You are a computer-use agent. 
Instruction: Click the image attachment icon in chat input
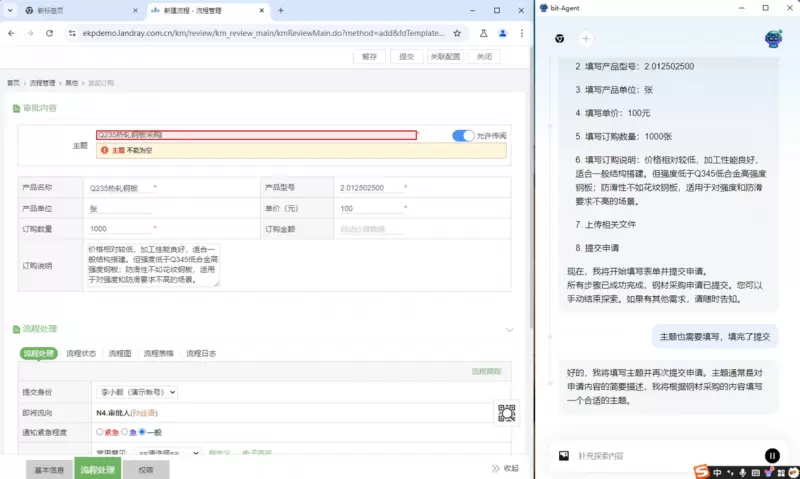564,456
